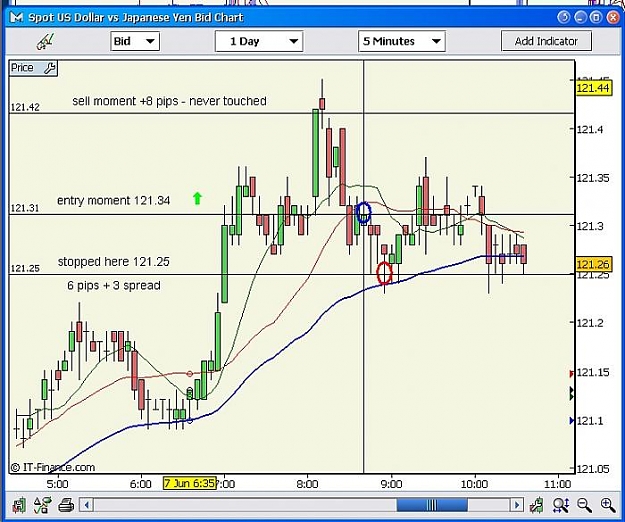
Task: Open the shapes and objects icon
Action: click(42, 505)
